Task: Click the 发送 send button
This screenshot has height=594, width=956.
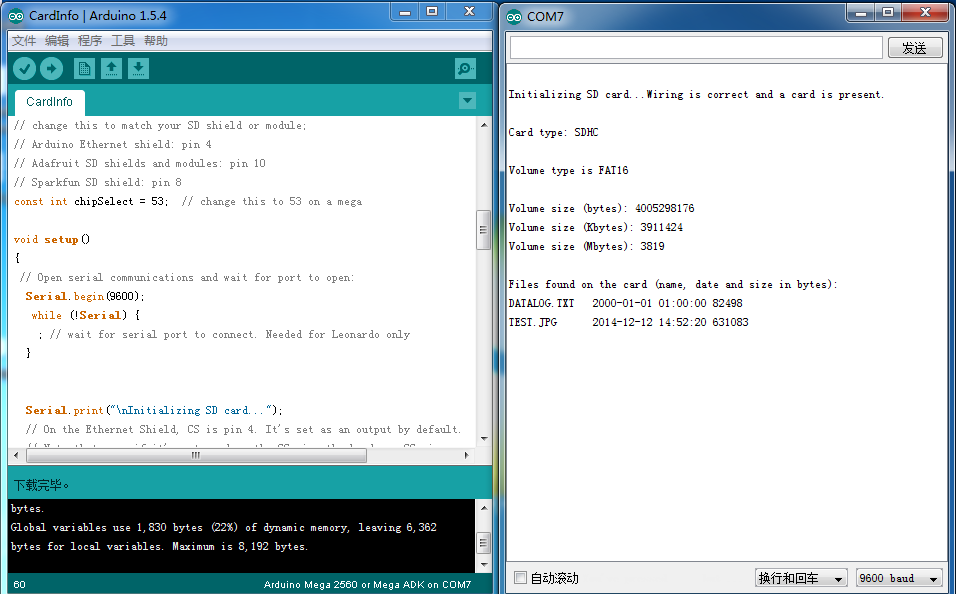Action: pos(915,48)
